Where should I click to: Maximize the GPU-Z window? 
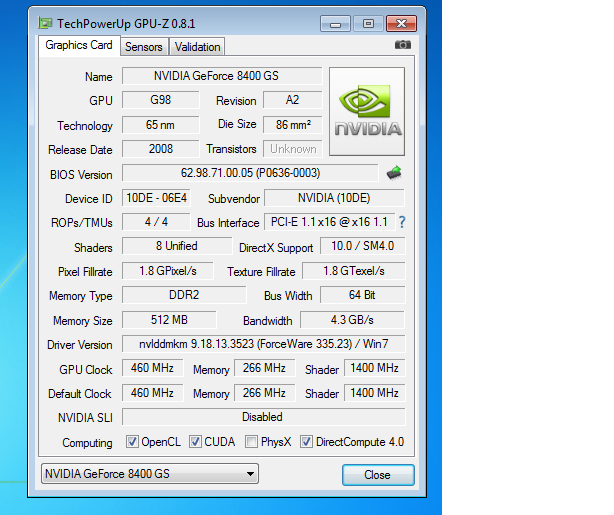(x=368, y=24)
